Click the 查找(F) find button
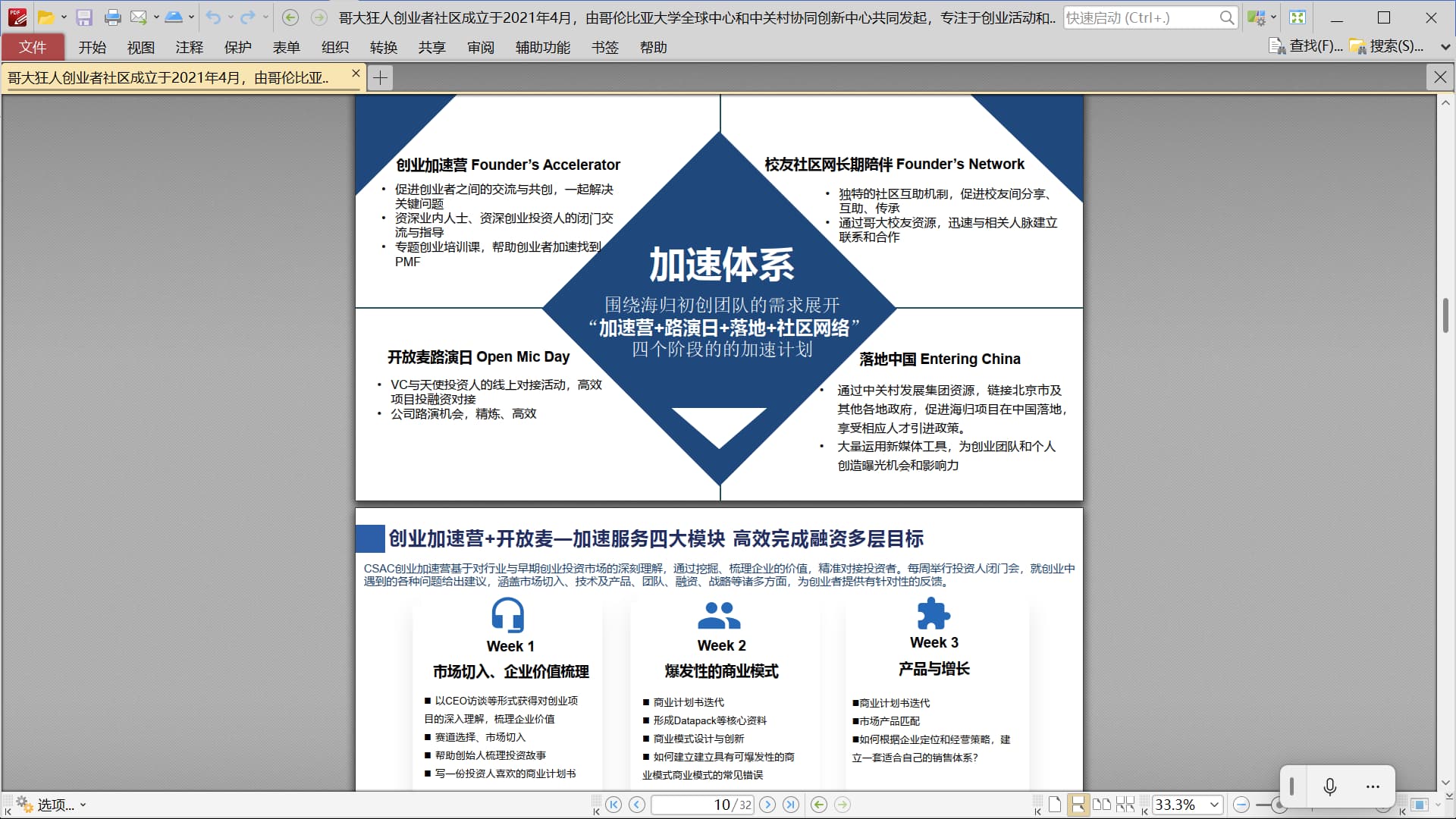 (x=1306, y=46)
